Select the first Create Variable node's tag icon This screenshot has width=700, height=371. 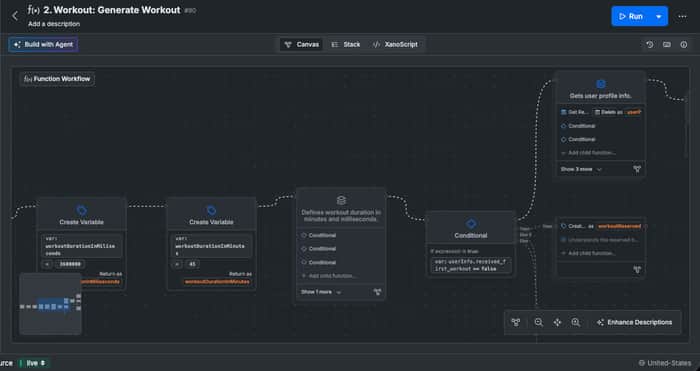point(81,210)
